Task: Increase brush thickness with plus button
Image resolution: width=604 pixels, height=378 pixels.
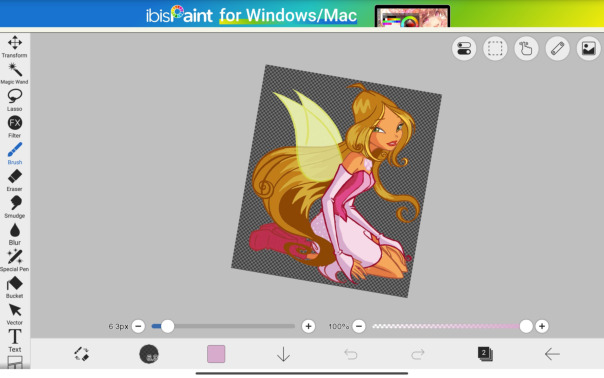Action: tap(308, 326)
